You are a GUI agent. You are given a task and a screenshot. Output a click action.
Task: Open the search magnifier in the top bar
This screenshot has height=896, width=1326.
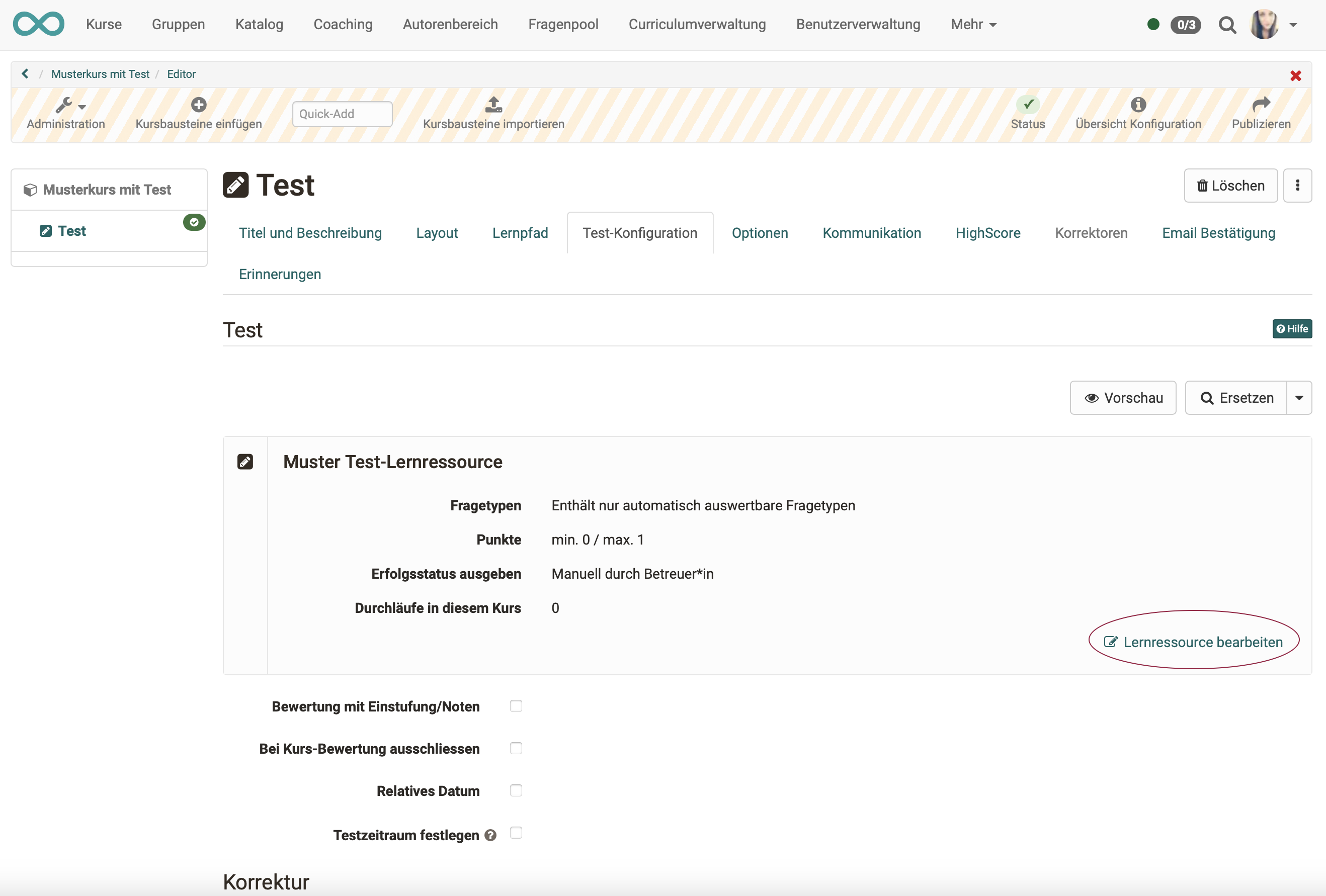tap(1227, 25)
